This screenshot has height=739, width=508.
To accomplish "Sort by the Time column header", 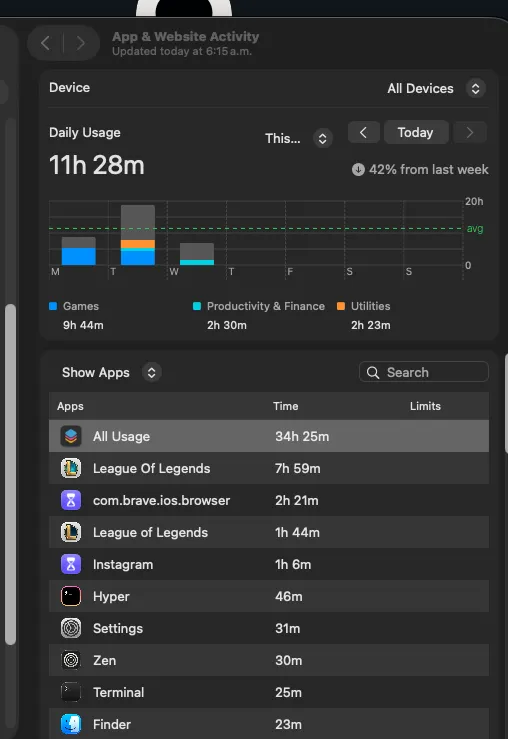I will pos(286,406).
